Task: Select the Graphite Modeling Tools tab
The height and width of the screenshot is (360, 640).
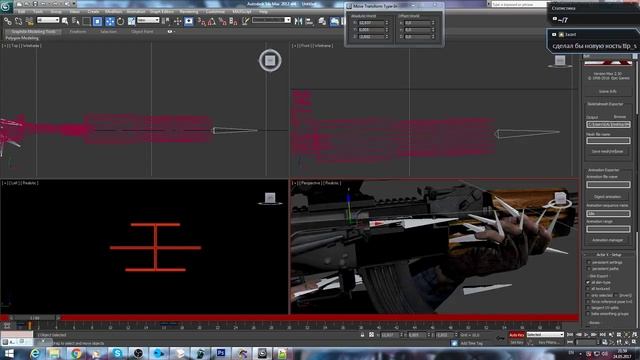Action: (33, 31)
